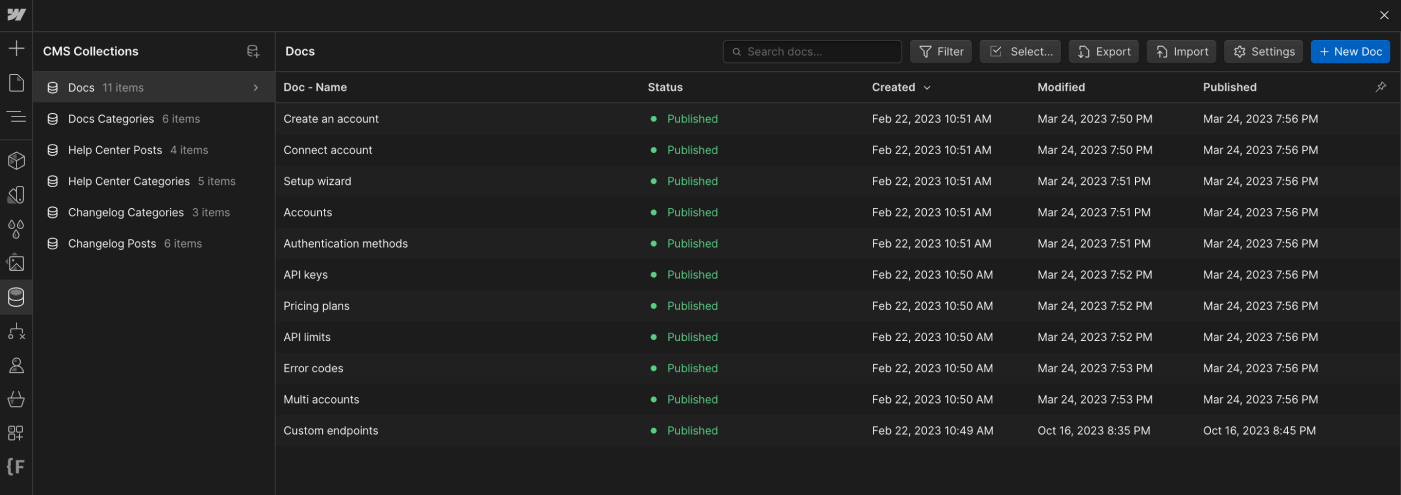1401x495 pixels.
Task: Open the 'Multi accounts' doc
Action: click(321, 399)
